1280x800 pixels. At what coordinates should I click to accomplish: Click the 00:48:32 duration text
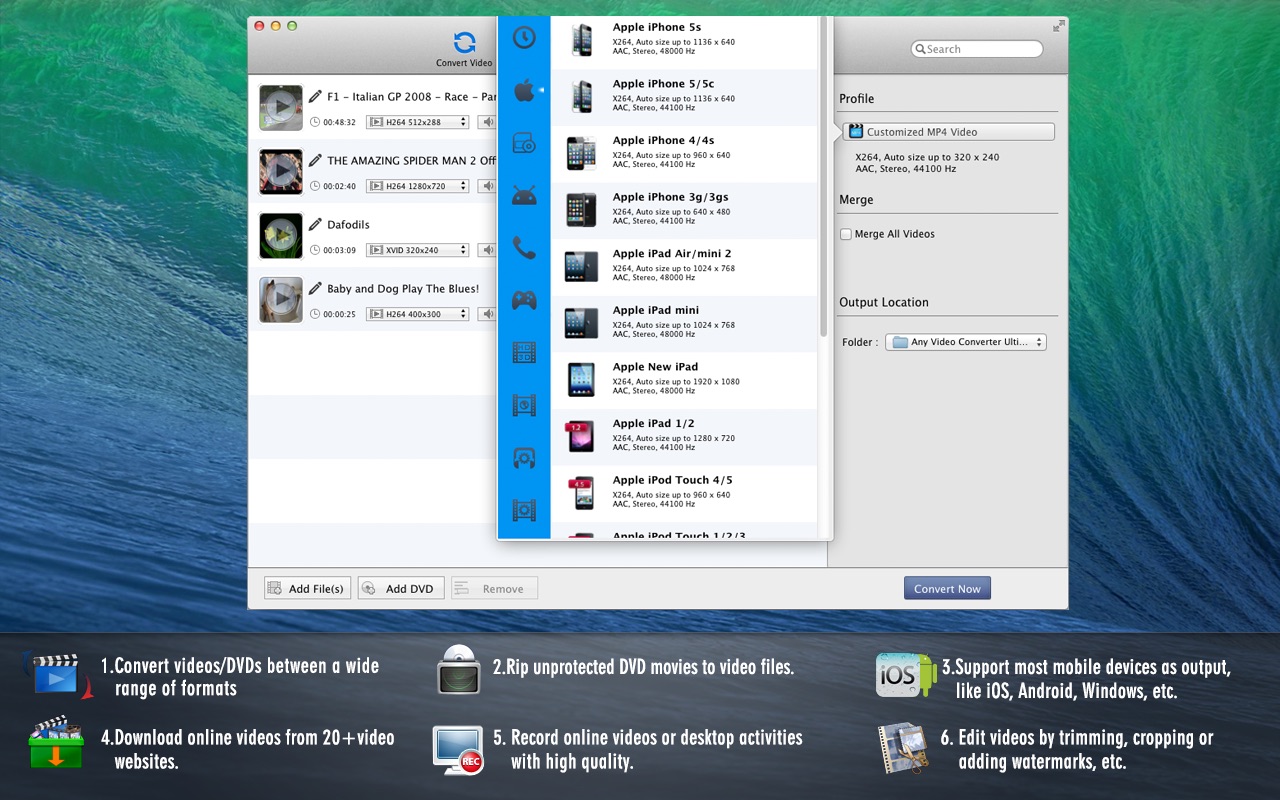(x=339, y=123)
